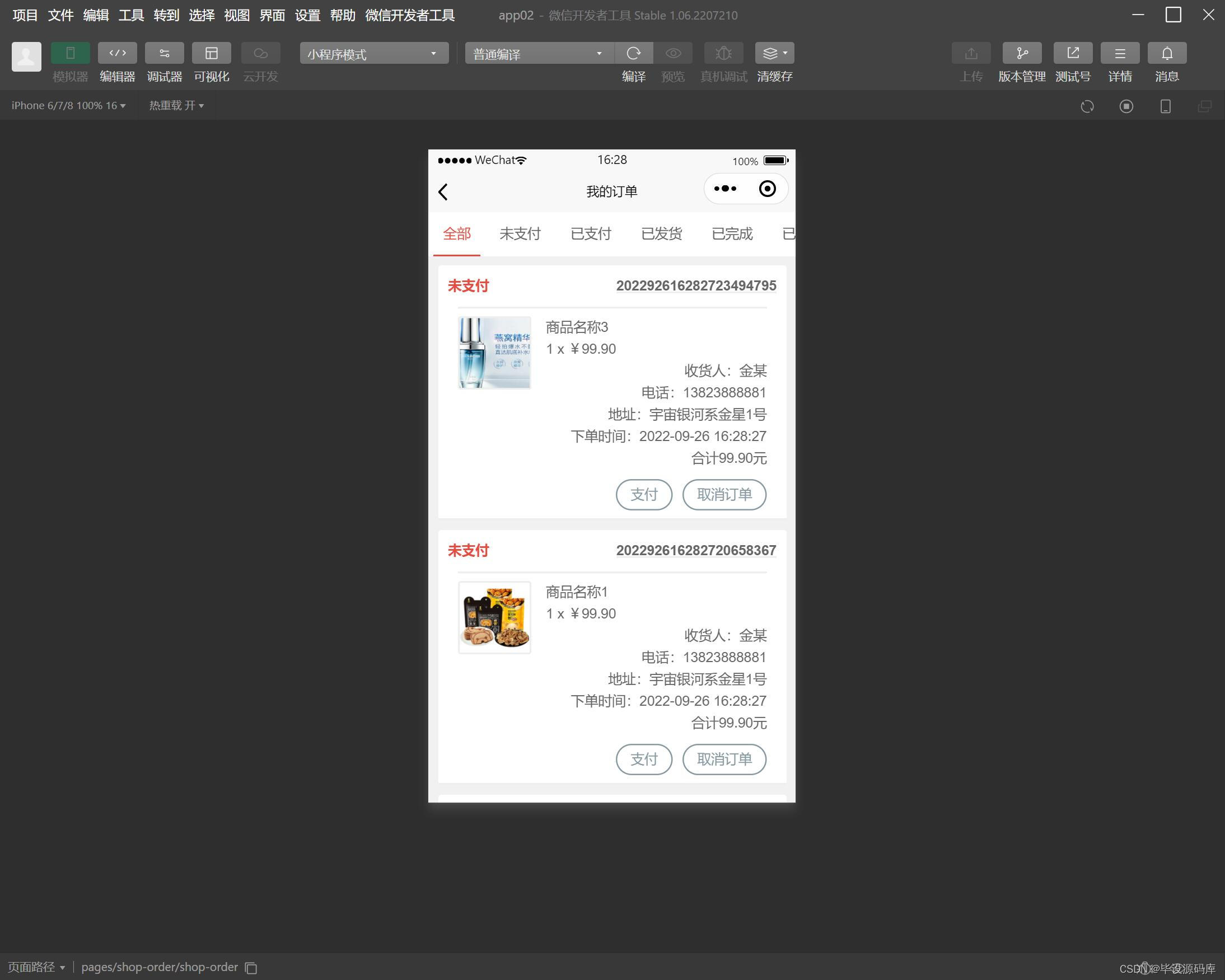The image size is (1225, 980).
Task: Open the 商品名称3 product thumbnail
Action: (494, 352)
